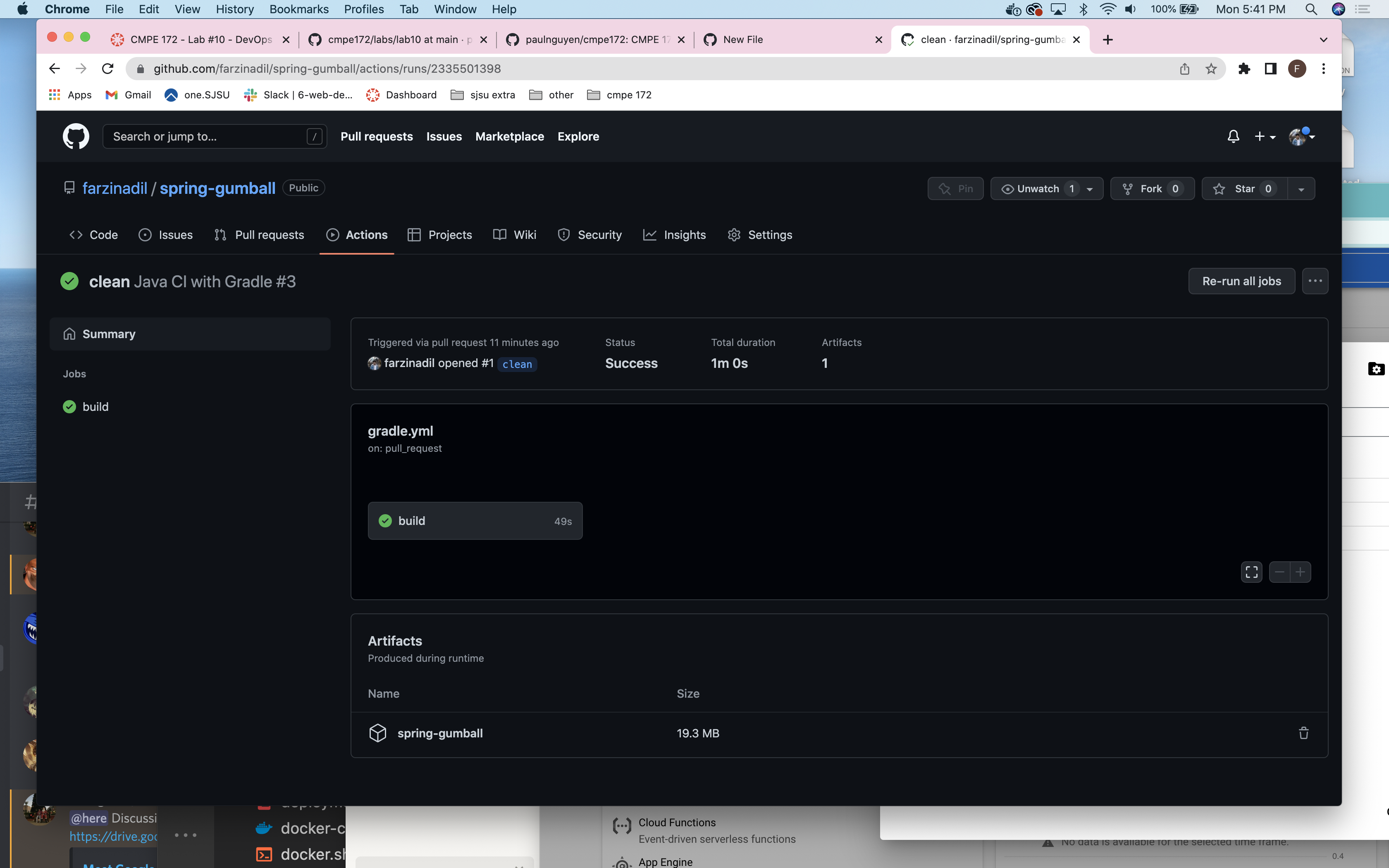1389x868 pixels.
Task: Click the workflow graph zoom-in plus icon
Action: click(1300, 572)
